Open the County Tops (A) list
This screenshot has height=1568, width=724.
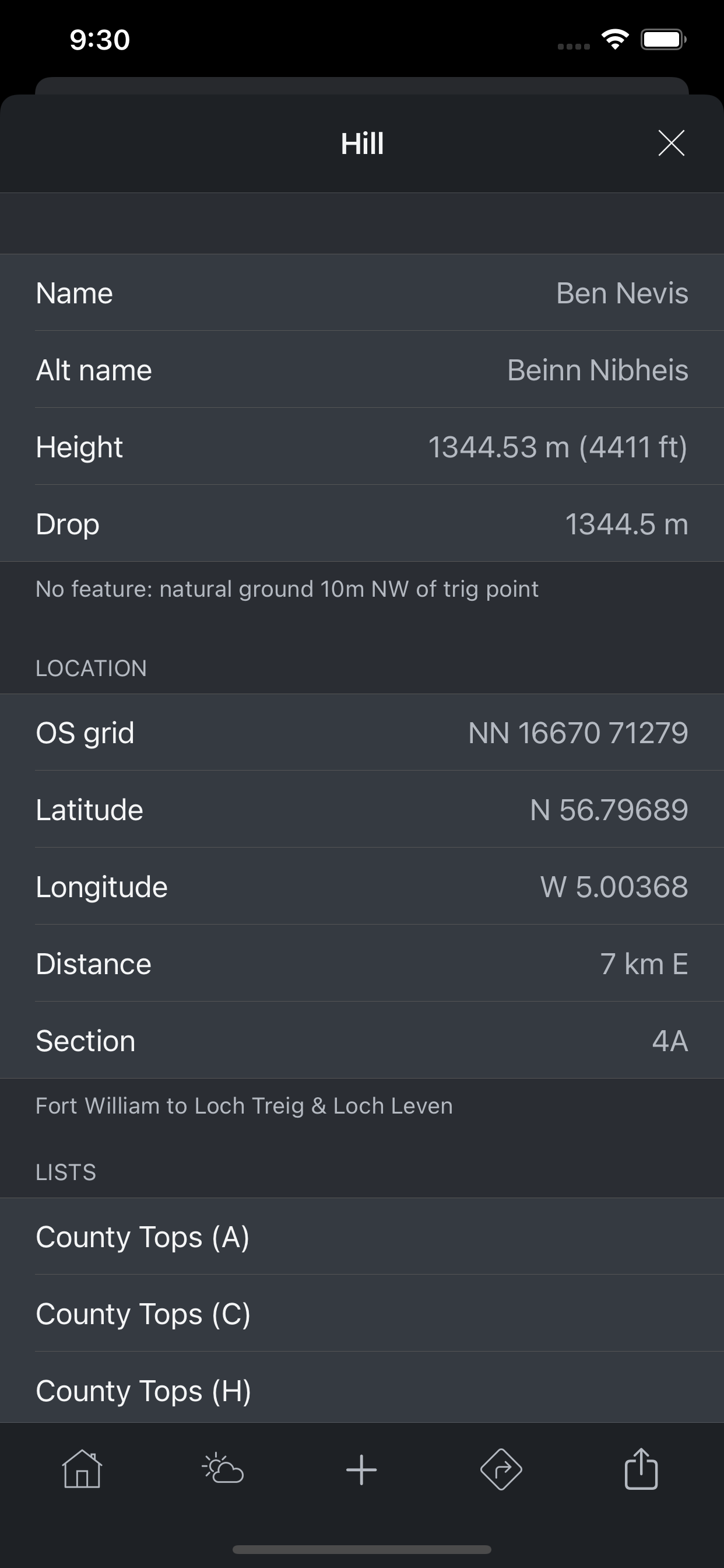click(361, 1236)
